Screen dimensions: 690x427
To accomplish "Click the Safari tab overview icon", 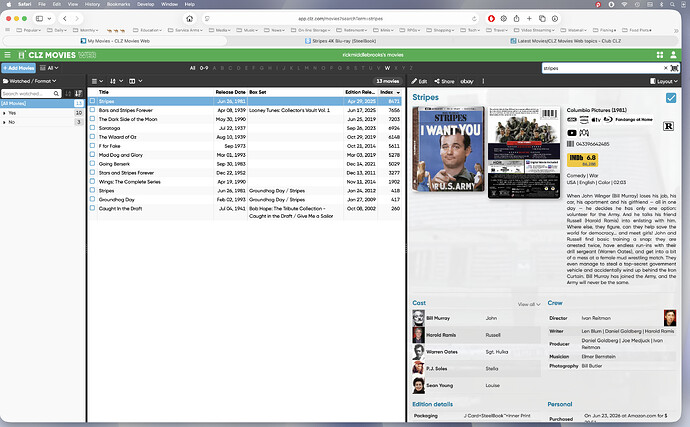I will (x=542, y=18).
